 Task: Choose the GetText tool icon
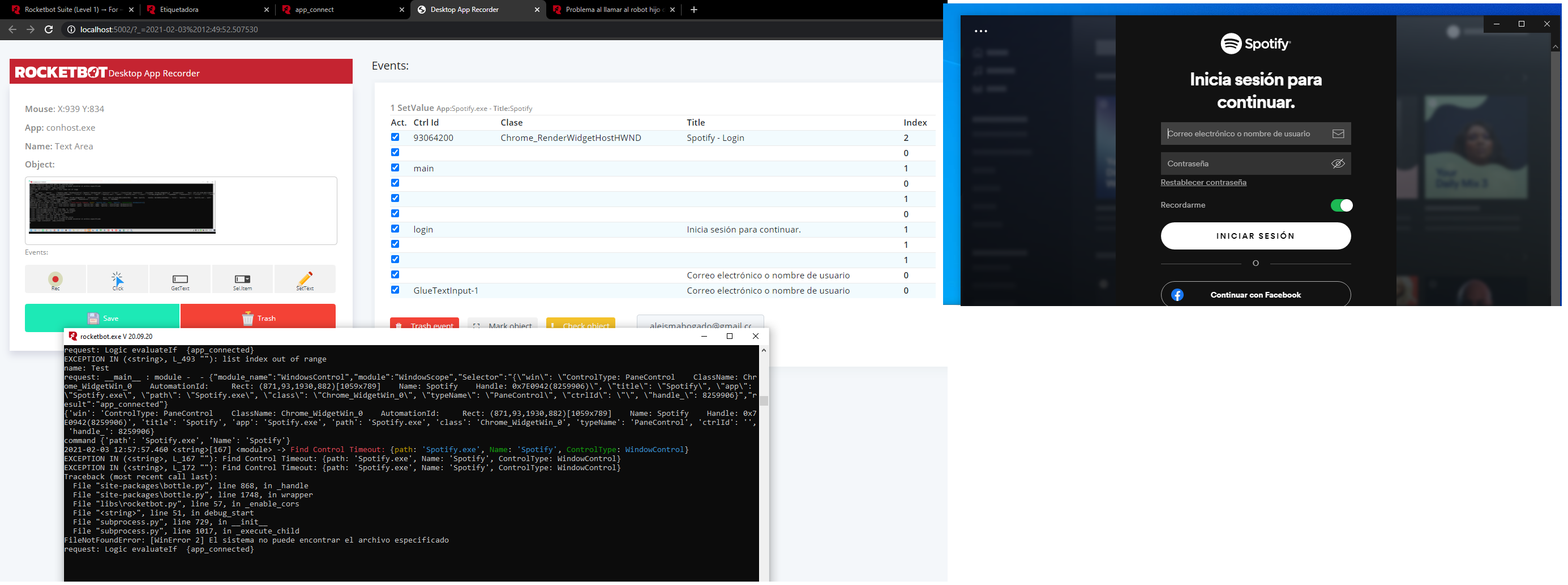(x=180, y=279)
